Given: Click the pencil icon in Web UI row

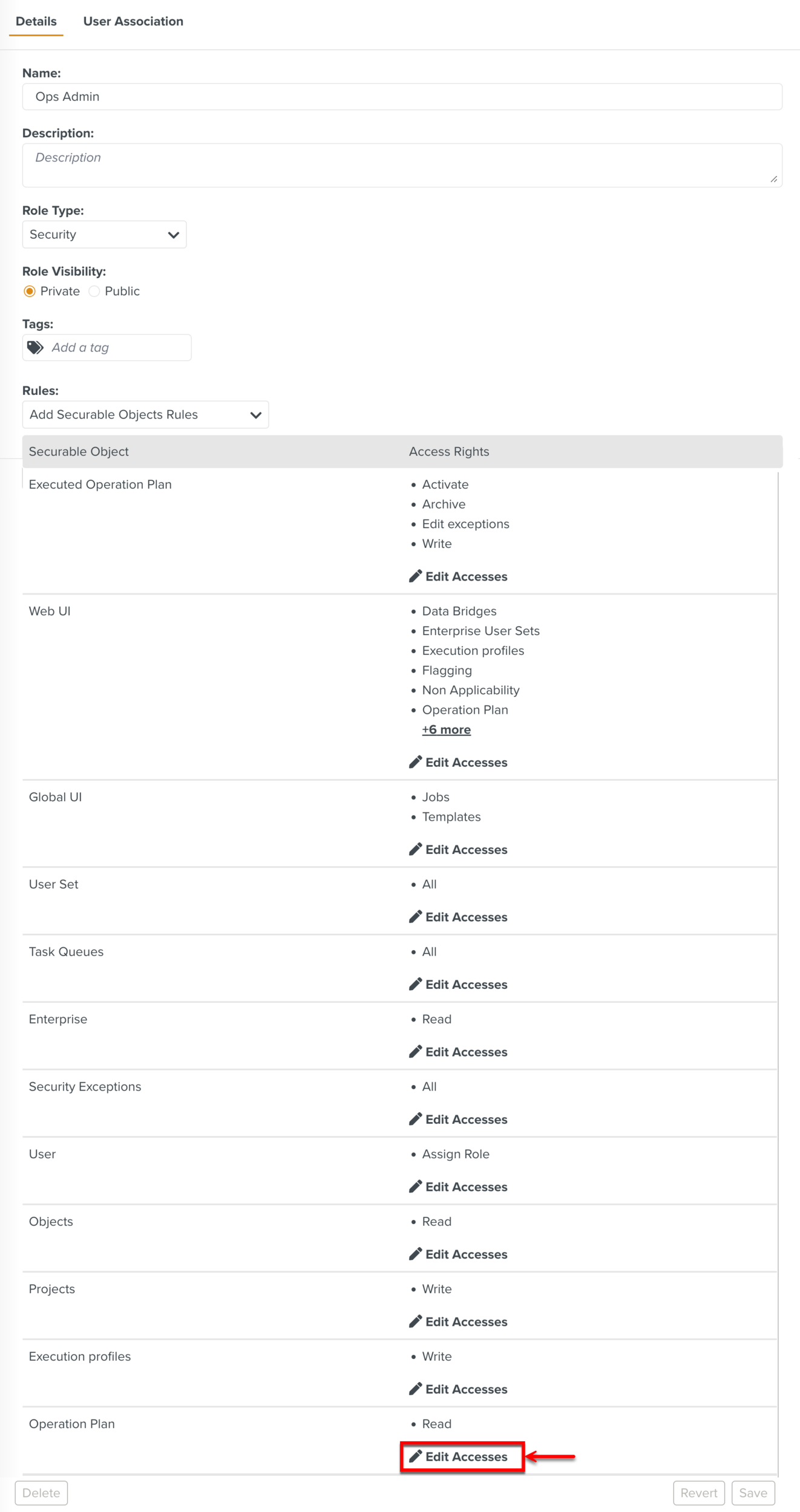Looking at the screenshot, I should click(x=415, y=762).
